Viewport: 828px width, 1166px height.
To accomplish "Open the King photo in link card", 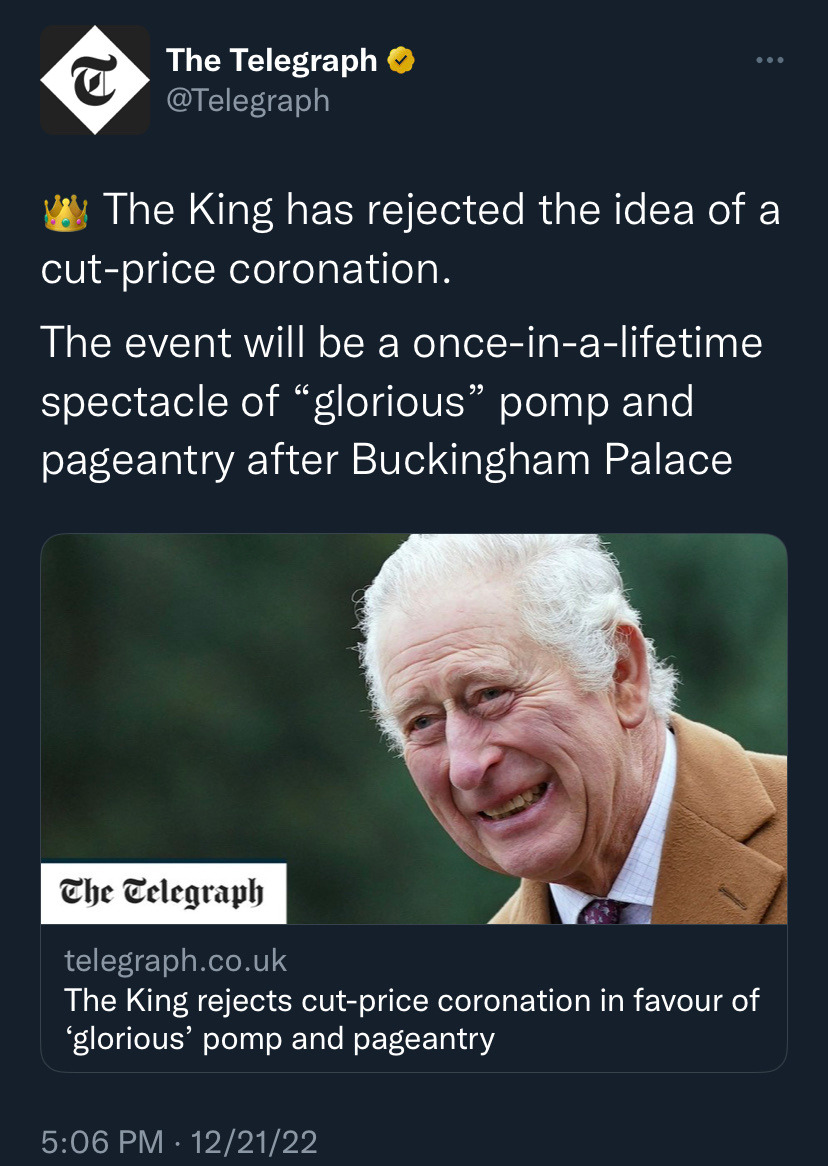I will click(x=414, y=729).
